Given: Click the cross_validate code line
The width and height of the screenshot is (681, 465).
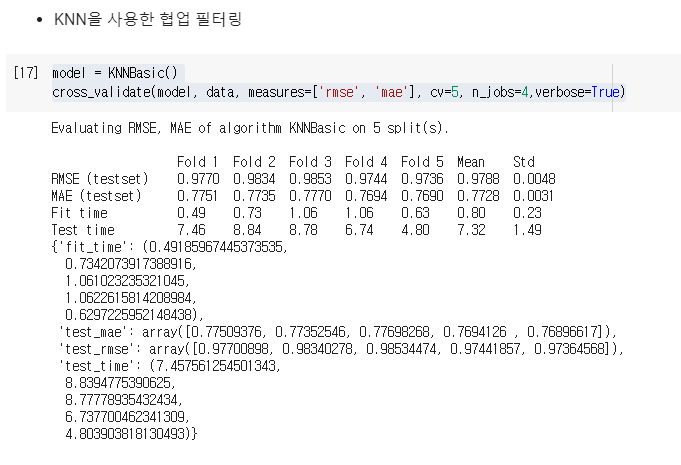Looking at the screenshot, I should (x=338, y=92).
